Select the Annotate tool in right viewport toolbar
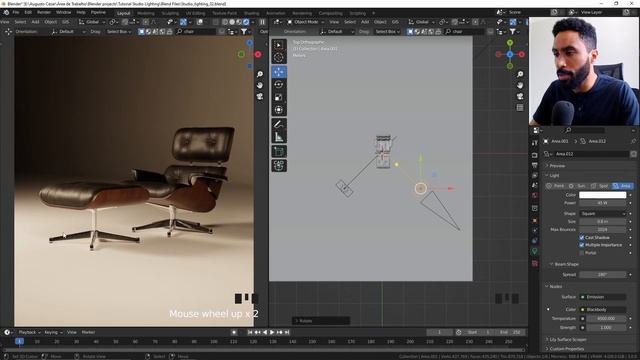640x360 pixels. coord(279,124)
